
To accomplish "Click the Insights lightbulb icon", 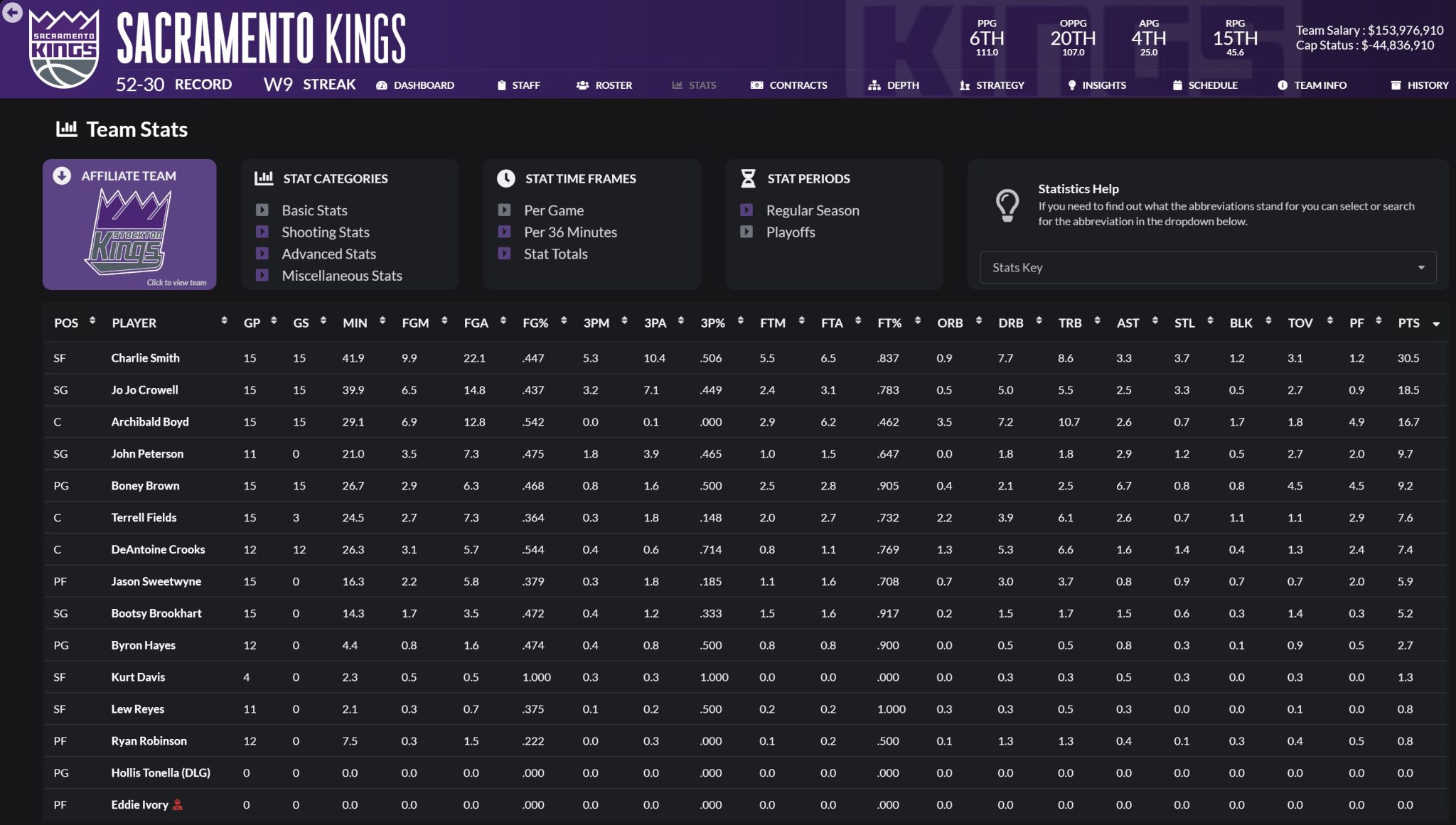I will (1072, 85).
